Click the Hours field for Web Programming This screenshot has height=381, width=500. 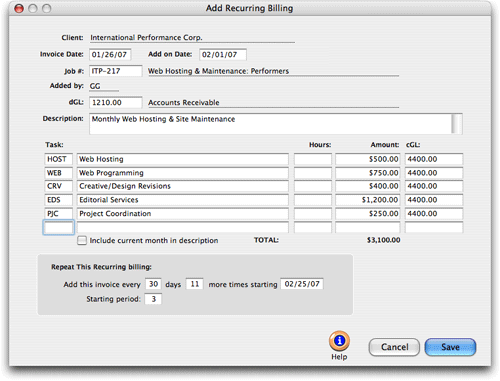pos(313,173)
